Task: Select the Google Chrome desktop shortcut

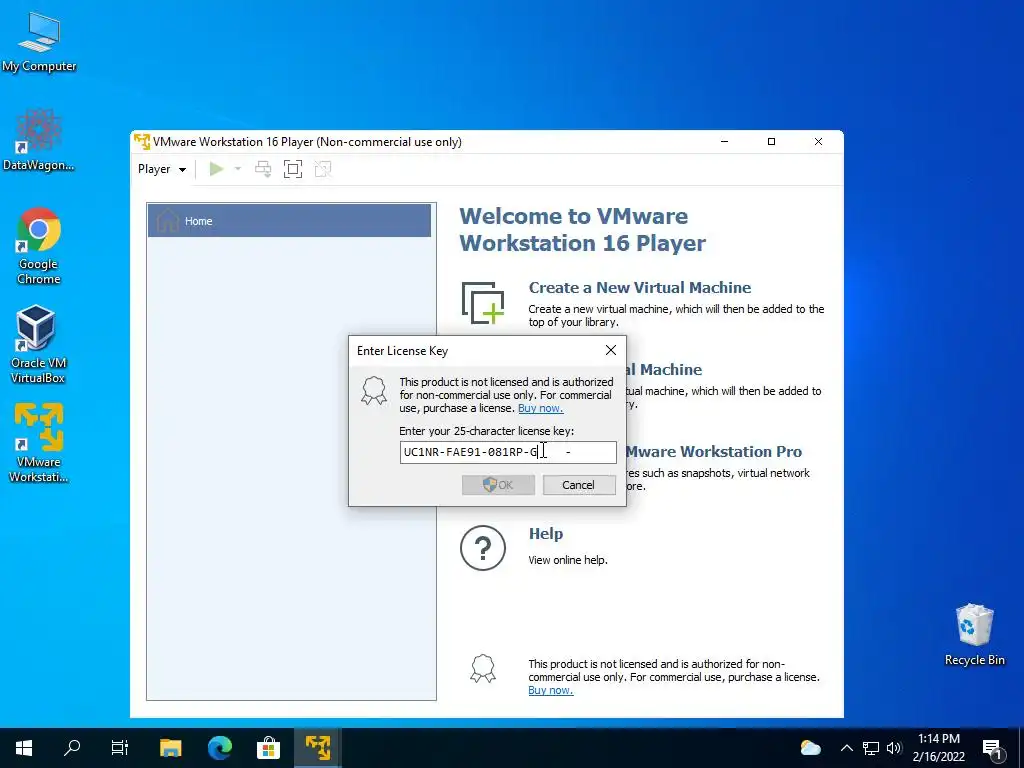Action: tap(39, 246)
